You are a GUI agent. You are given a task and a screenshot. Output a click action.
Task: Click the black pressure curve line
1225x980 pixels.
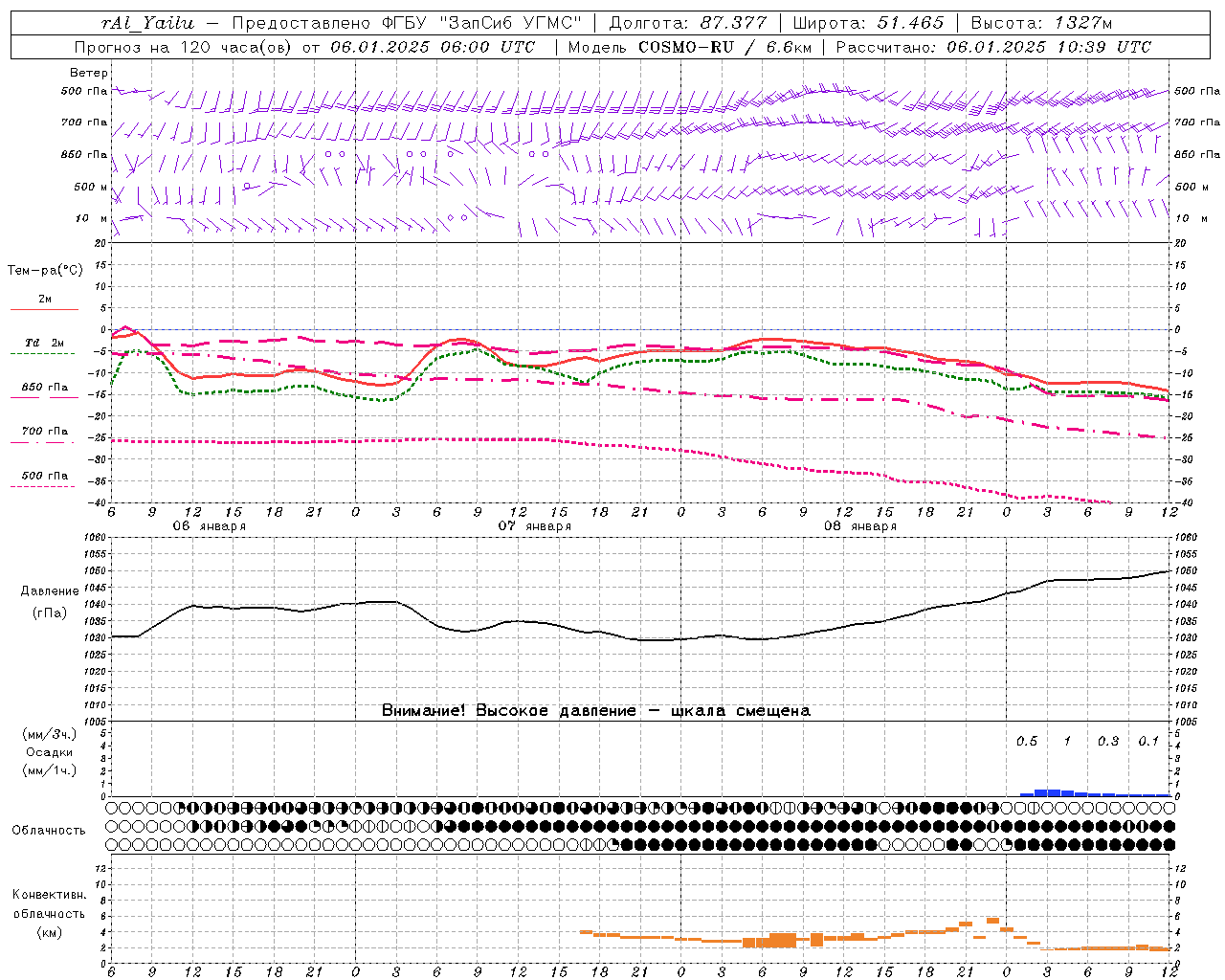pos(641,606)
